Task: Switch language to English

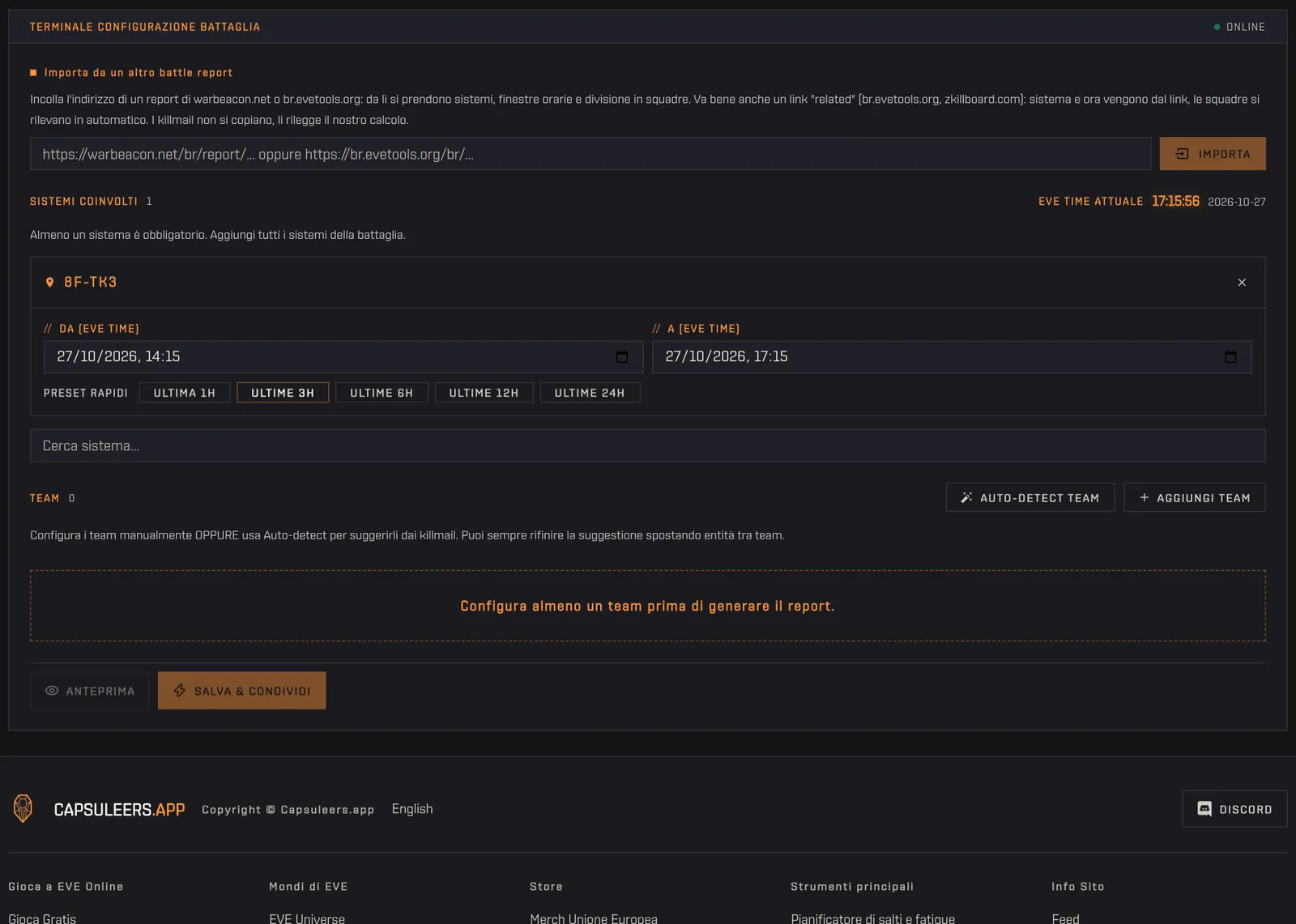Action: click(412, 809)
